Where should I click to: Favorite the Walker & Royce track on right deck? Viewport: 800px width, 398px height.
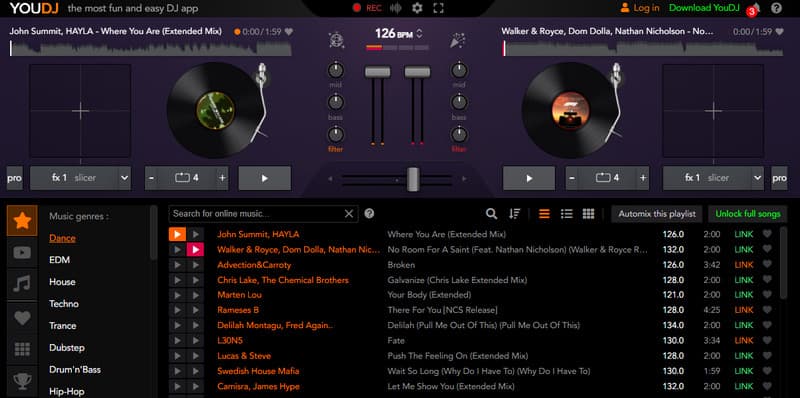779,32
